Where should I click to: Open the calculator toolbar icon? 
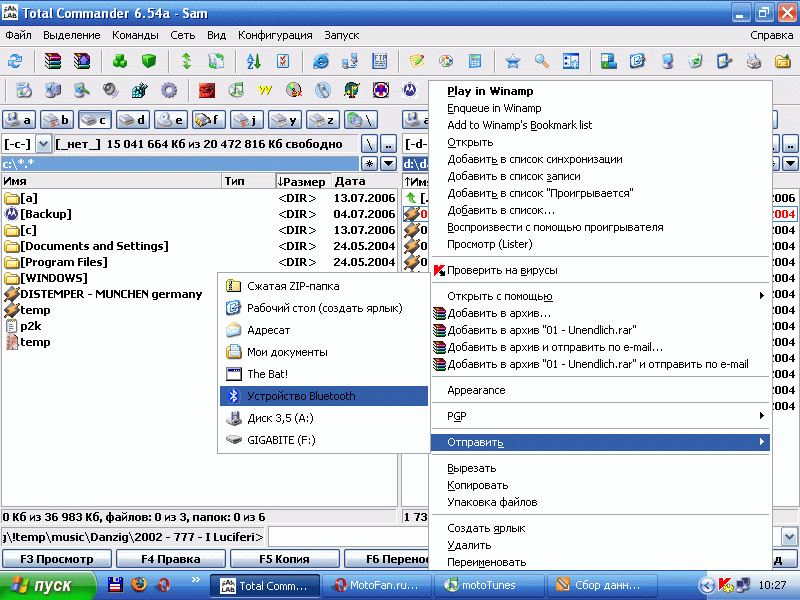(475, 62)
